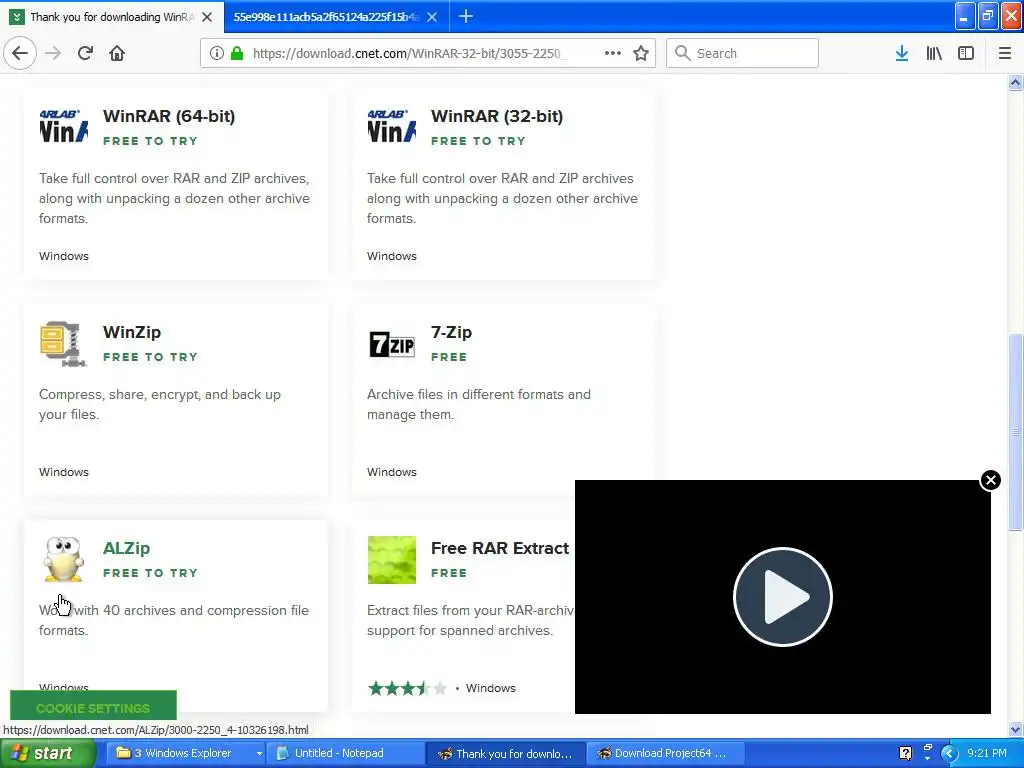
Task: Switch to 'Download Project64' taskbar button
Action: point(663,753)
